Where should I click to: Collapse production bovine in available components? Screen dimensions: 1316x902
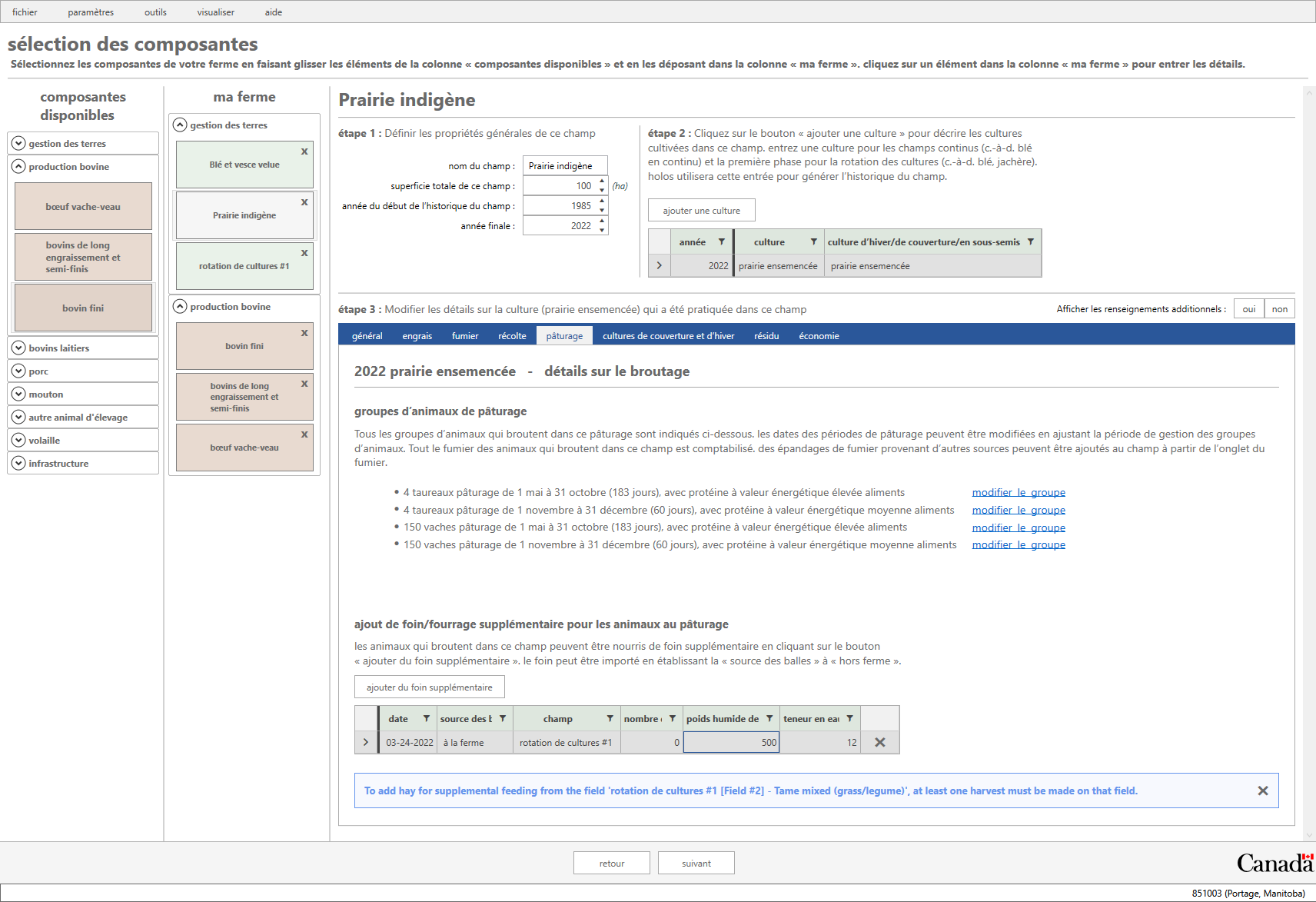click(18, 166)
